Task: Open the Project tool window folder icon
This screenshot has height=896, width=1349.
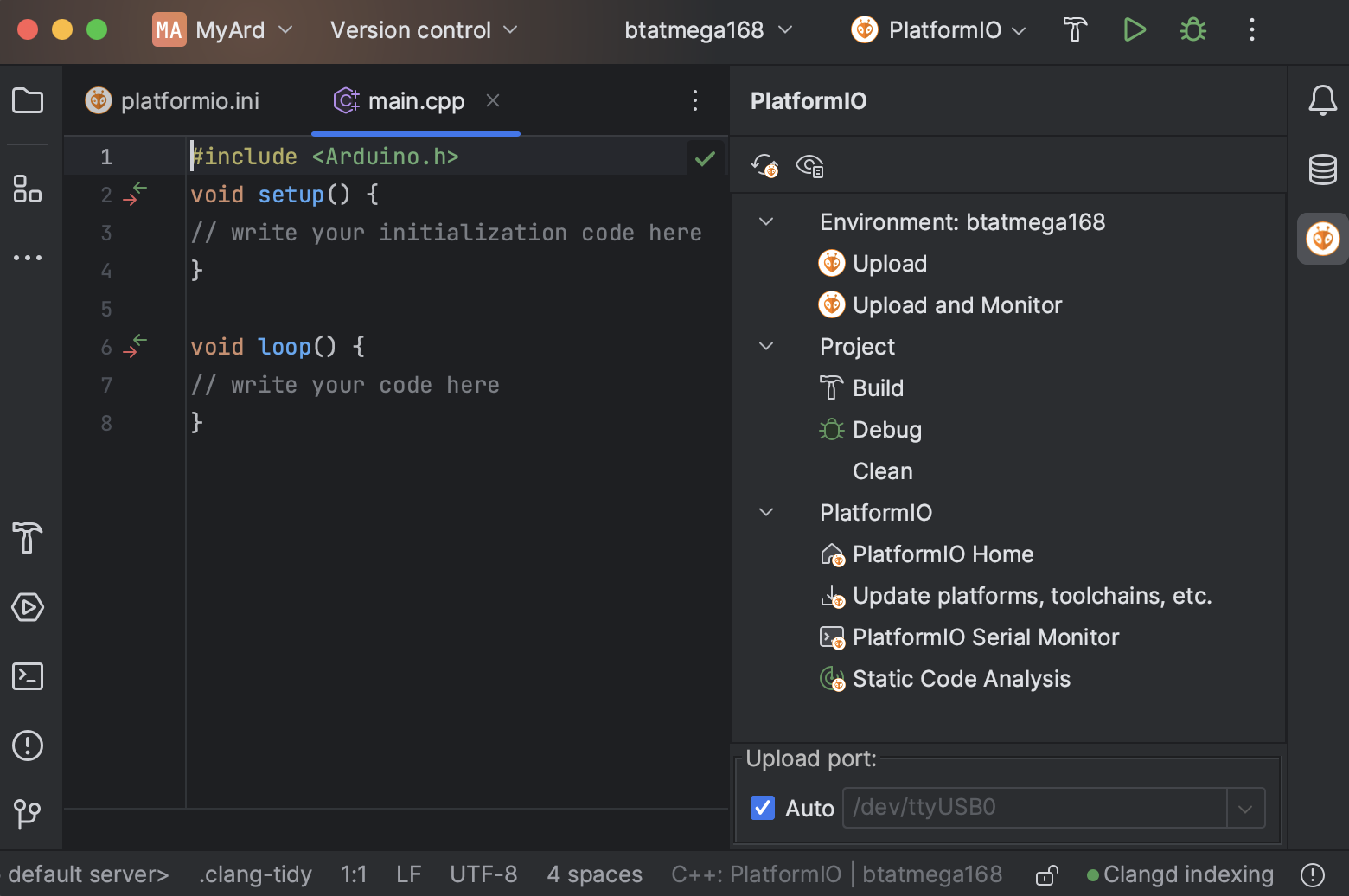Action: pyautogui.click(x=28, y=101)
